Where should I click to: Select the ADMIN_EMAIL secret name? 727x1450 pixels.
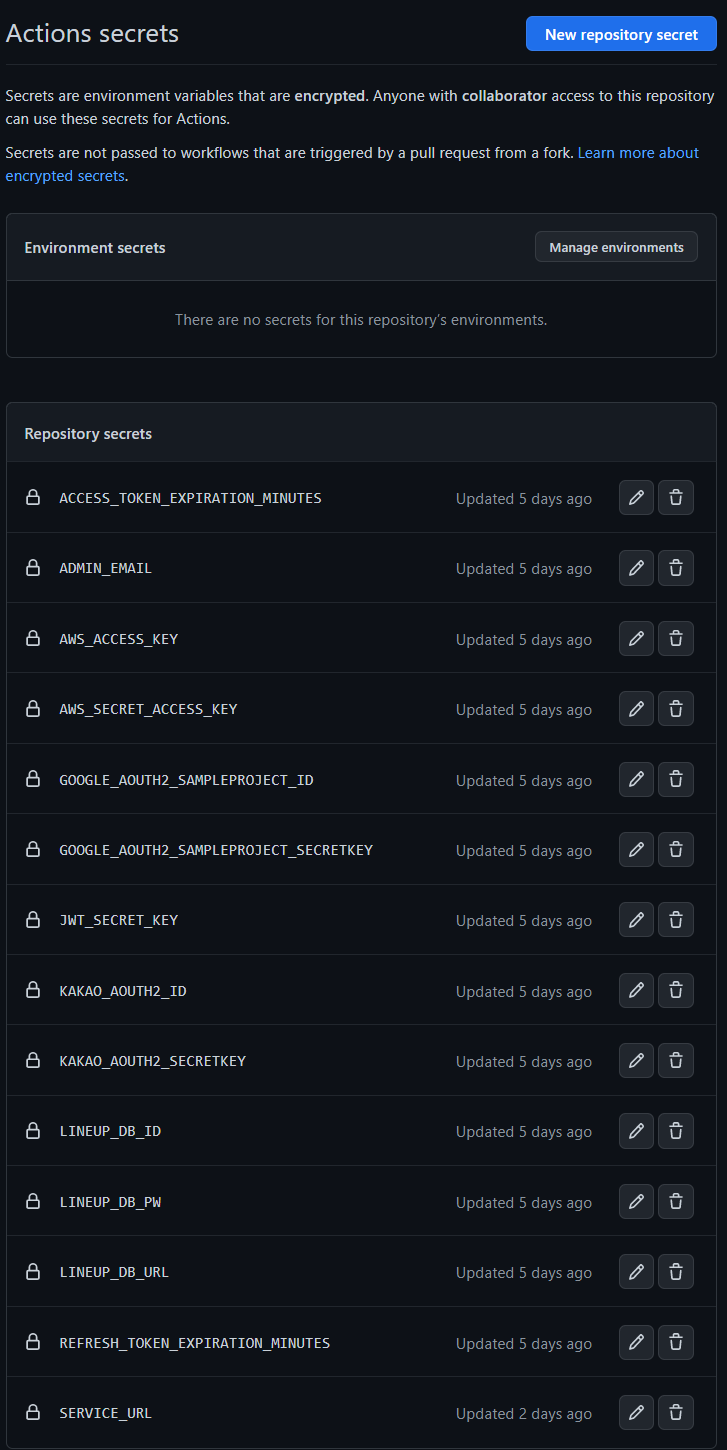click(105, 568)
